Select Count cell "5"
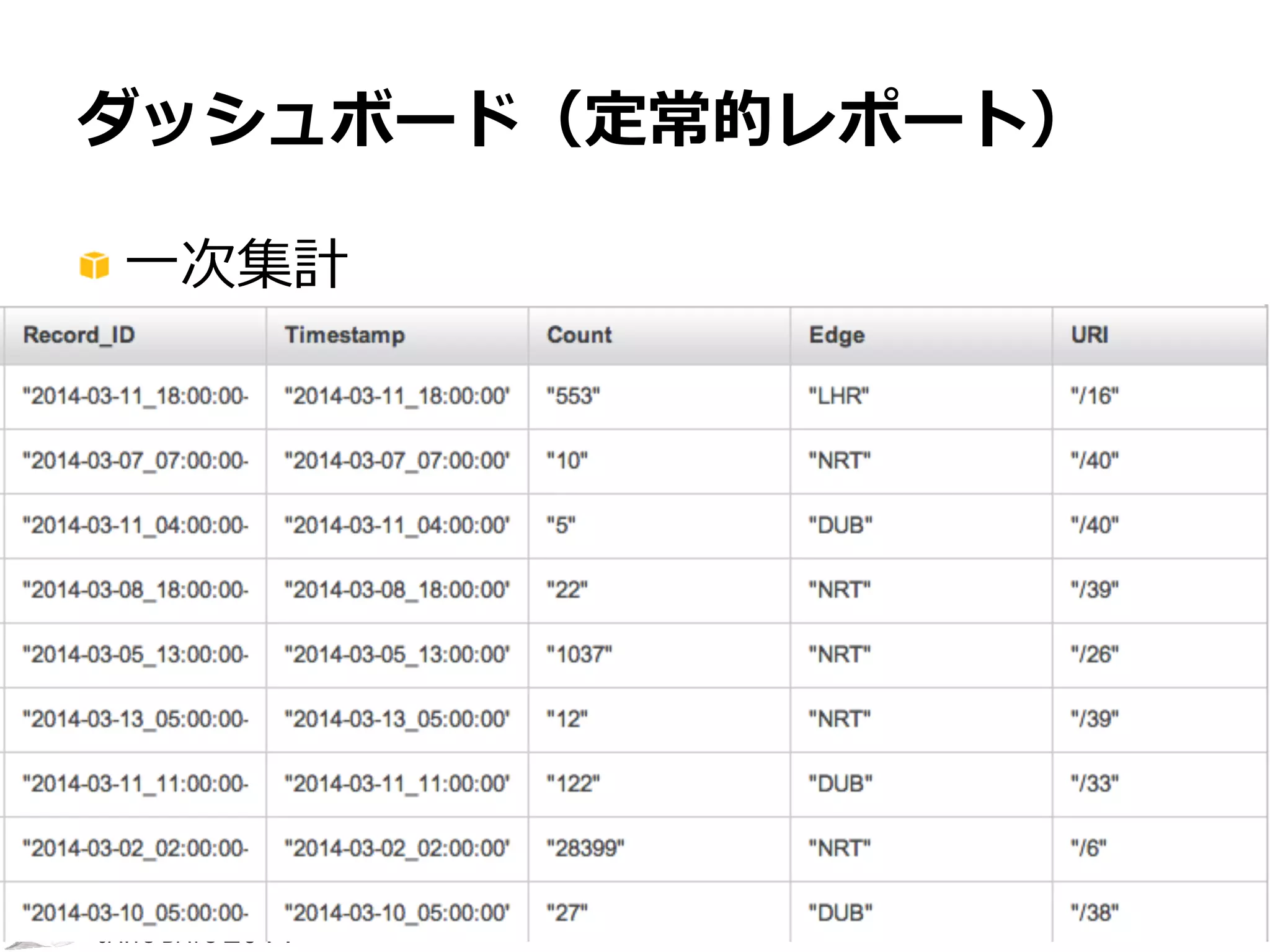 tap(659, 526)
